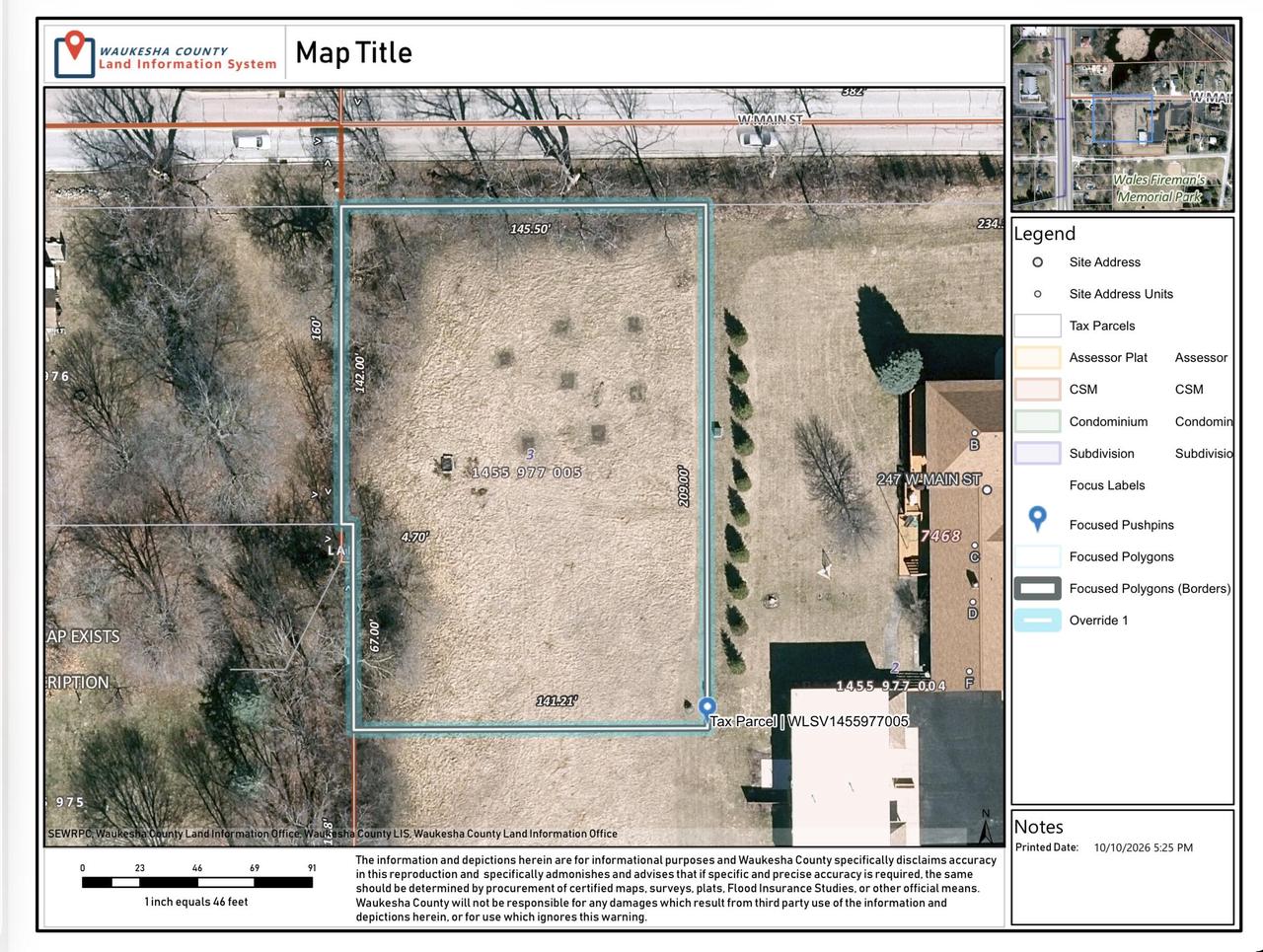Click the "Override 1" legend label
The height and width of the screenshot is (952, 1263).
click(1099, 621)
